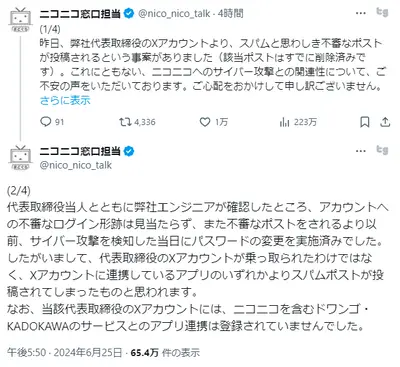Click the 午後5:50 · 2024年6月25日 timestamp
The image size is (400, 367).
pos(65,352)
